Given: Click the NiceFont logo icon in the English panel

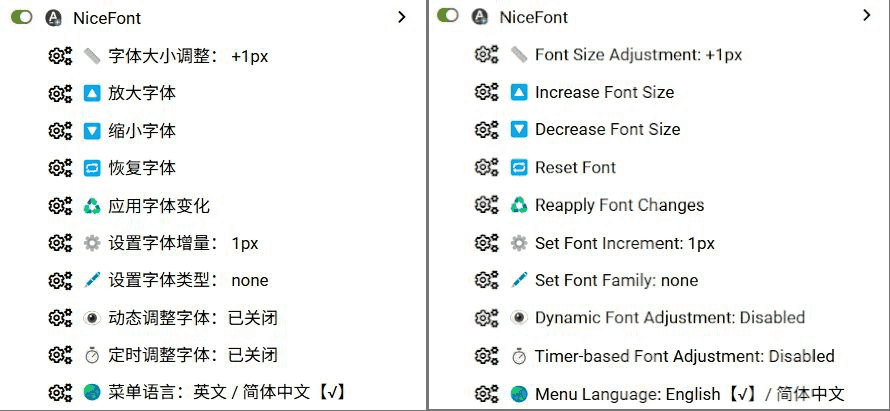Looking at the screenshot, I should (480, 17).
